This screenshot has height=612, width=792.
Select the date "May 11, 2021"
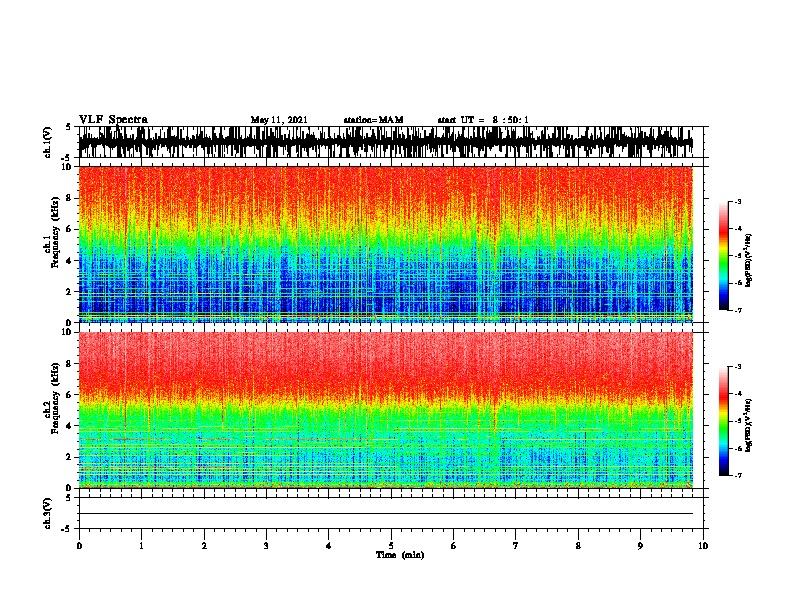coord(279,120)
